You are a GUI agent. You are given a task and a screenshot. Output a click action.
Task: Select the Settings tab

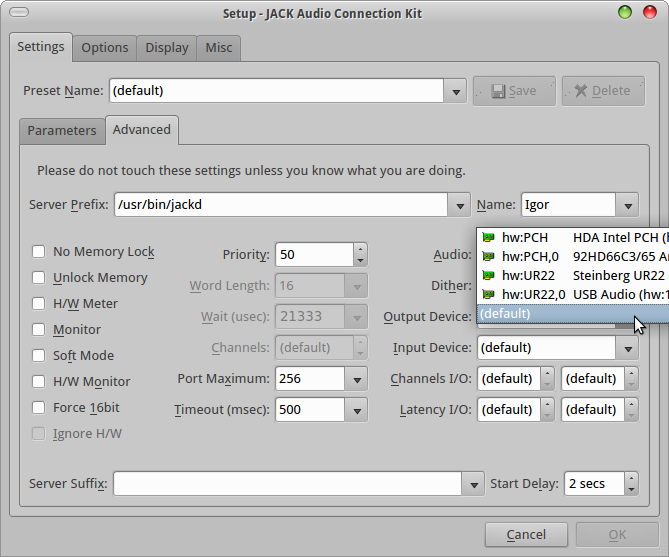41,47
